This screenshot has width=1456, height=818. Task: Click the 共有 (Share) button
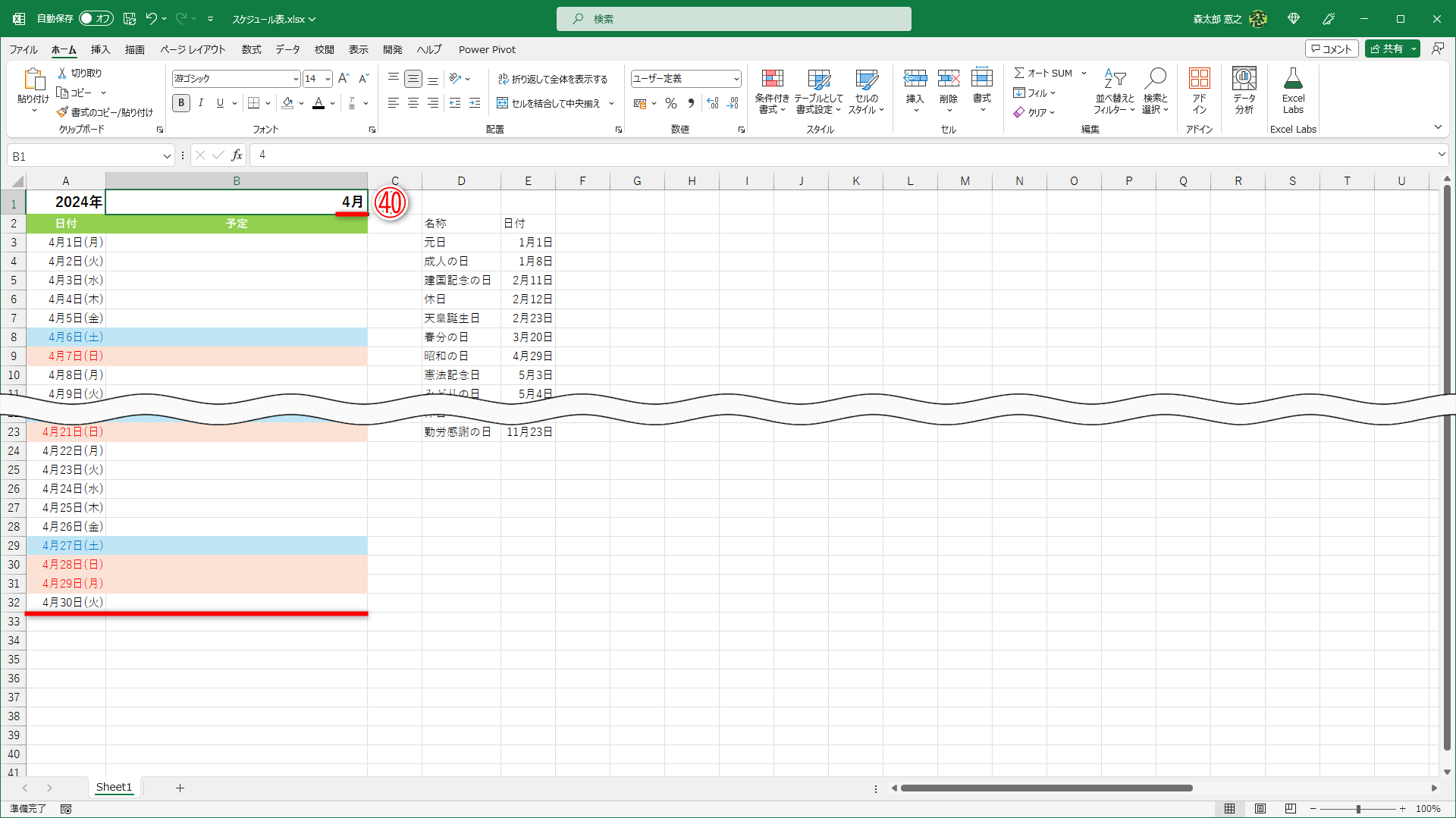[x=1386, y=49]
